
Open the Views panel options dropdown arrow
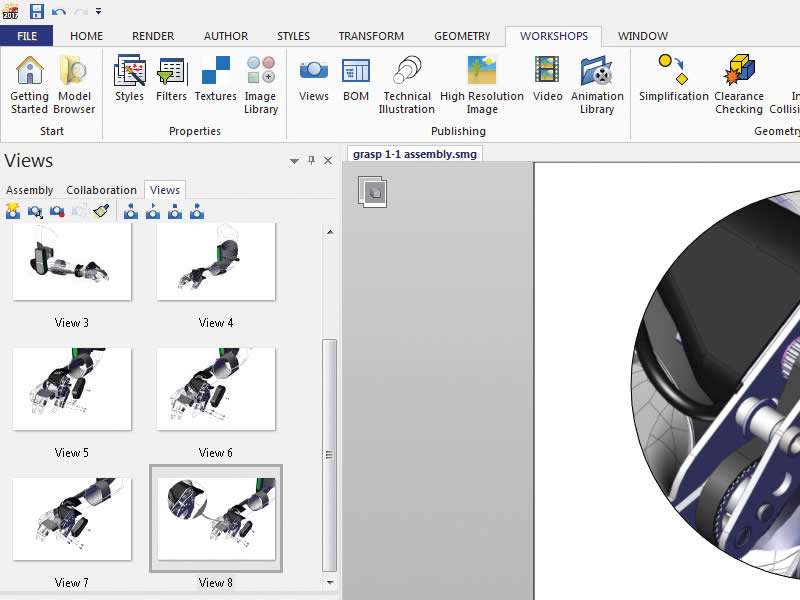click(x=294, y=160)
